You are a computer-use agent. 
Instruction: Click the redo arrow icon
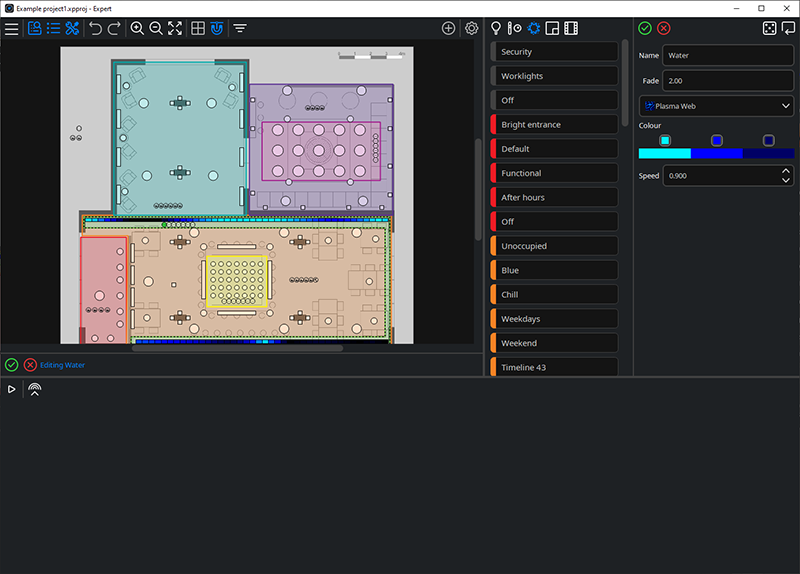pyautogui.click(x=114, y=29)
